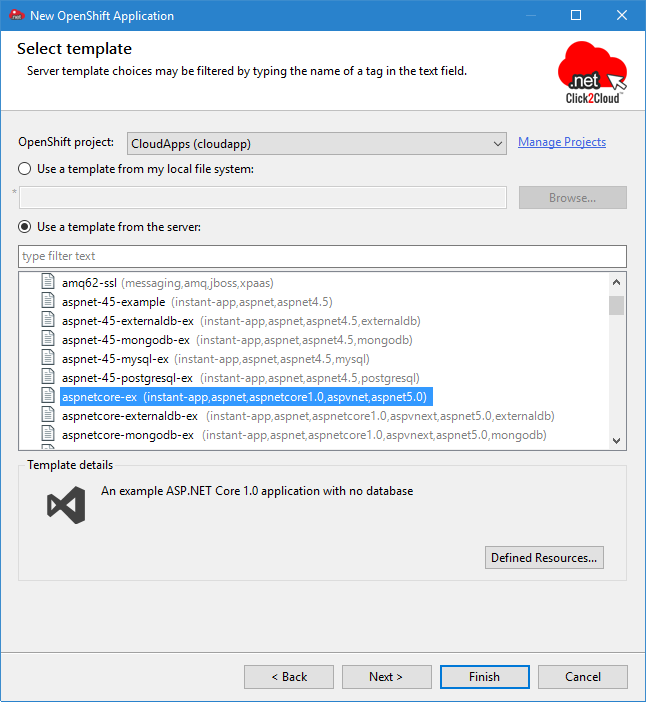Click the aspnetcore-externaldb-ex template icon
The image size is (646, 702).
[x=48, y=415]
